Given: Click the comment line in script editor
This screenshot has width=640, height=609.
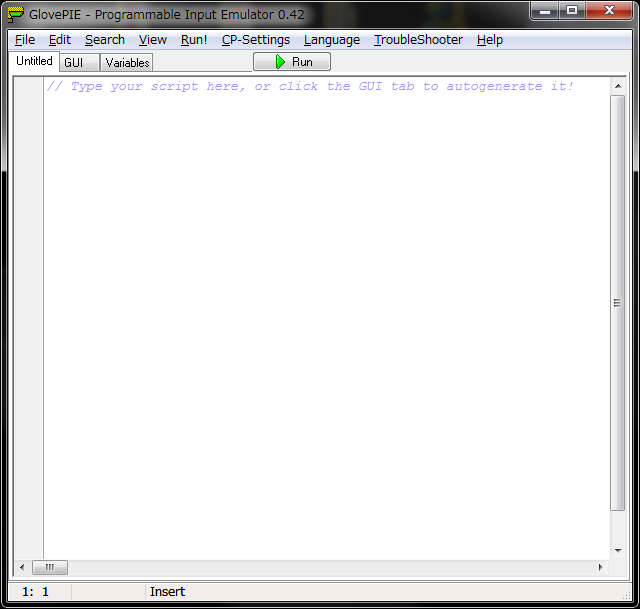Looking at the screenshot, I should 310,87.
